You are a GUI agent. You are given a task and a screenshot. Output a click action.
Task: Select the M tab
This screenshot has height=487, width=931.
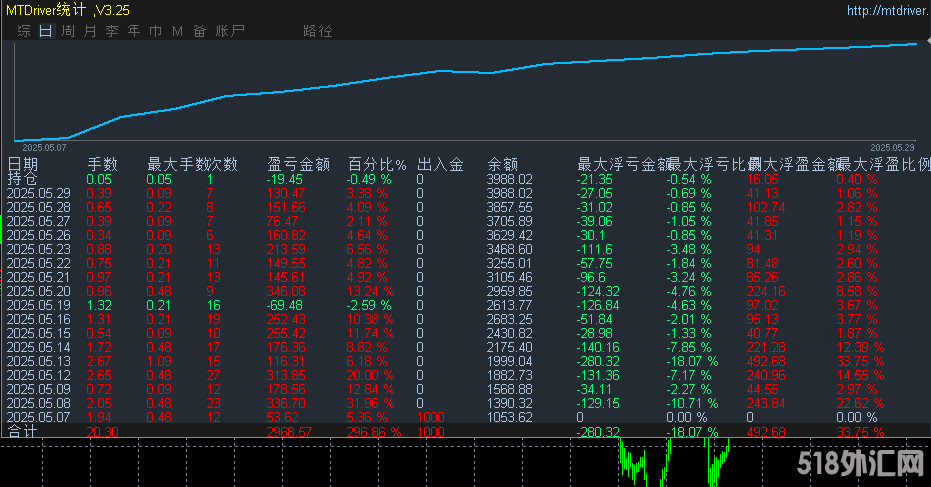click(x=178, y=31)
